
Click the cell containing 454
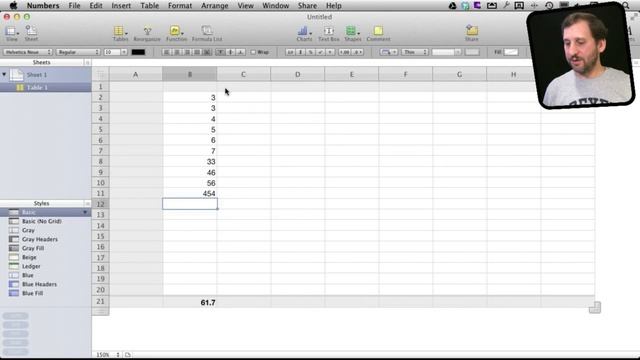[190, 193]
